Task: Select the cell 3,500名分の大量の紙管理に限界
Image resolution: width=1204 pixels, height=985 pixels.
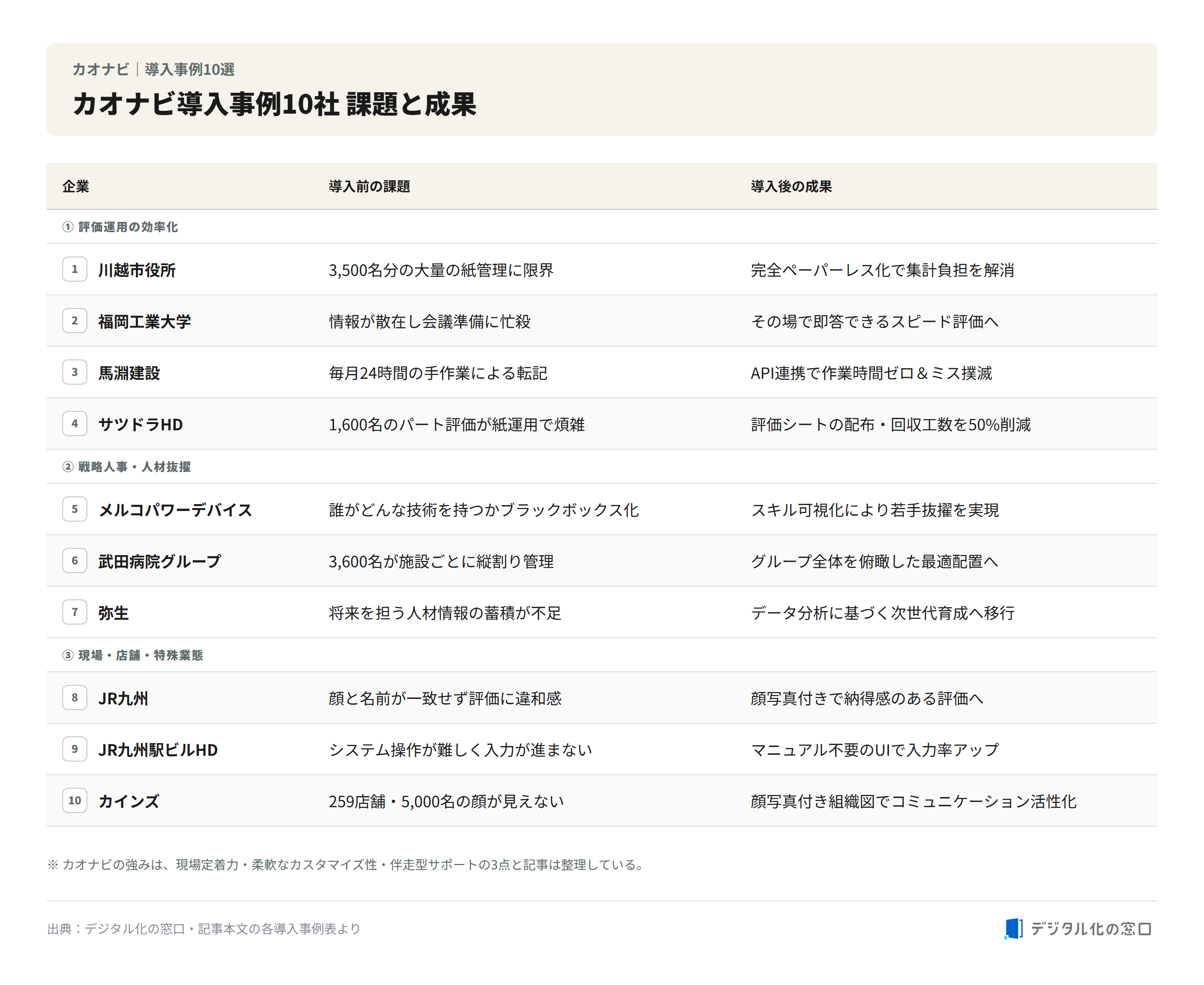Action: [x=441, y=270]
